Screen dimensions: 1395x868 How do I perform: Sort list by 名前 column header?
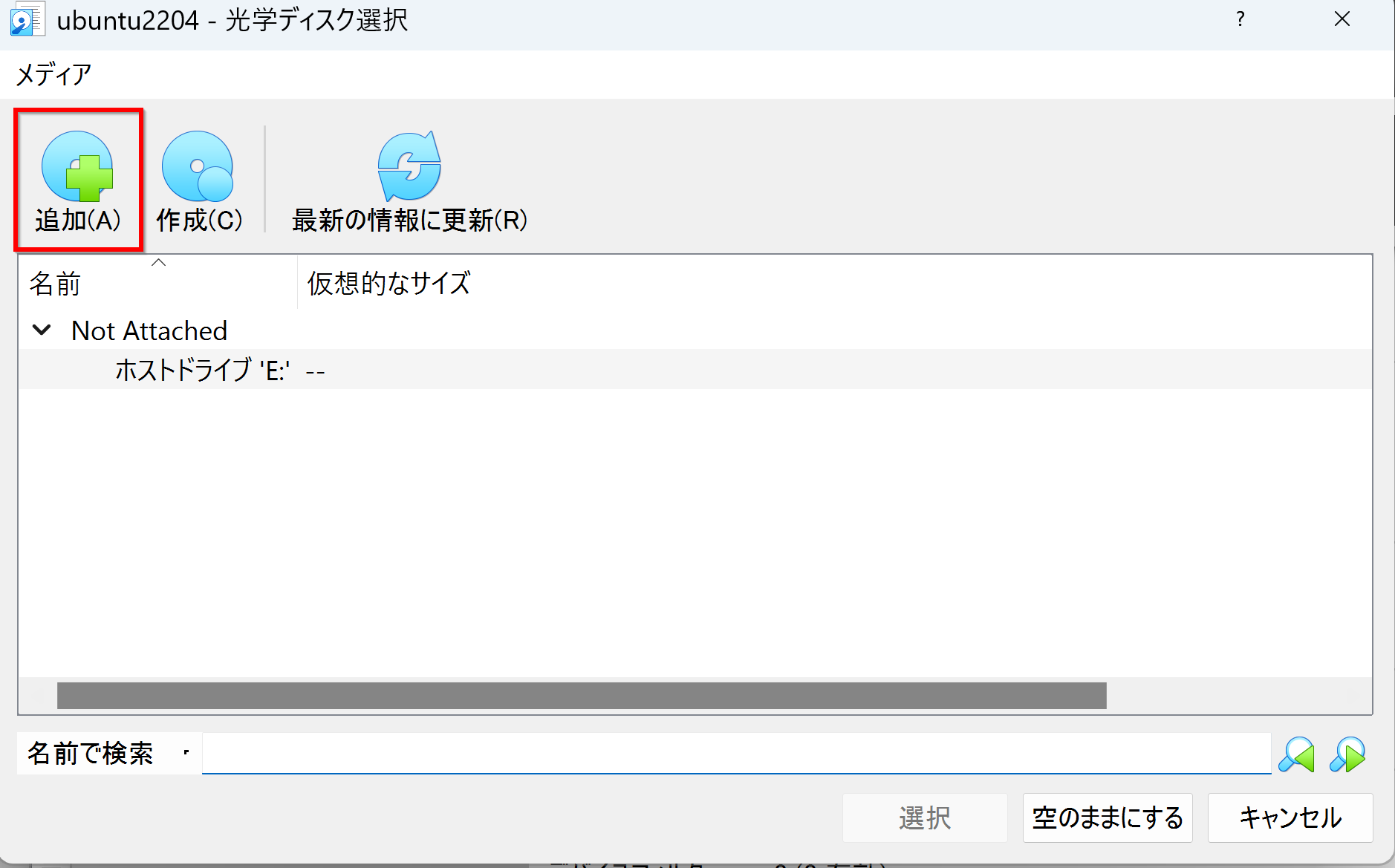(x=158, y=283)
